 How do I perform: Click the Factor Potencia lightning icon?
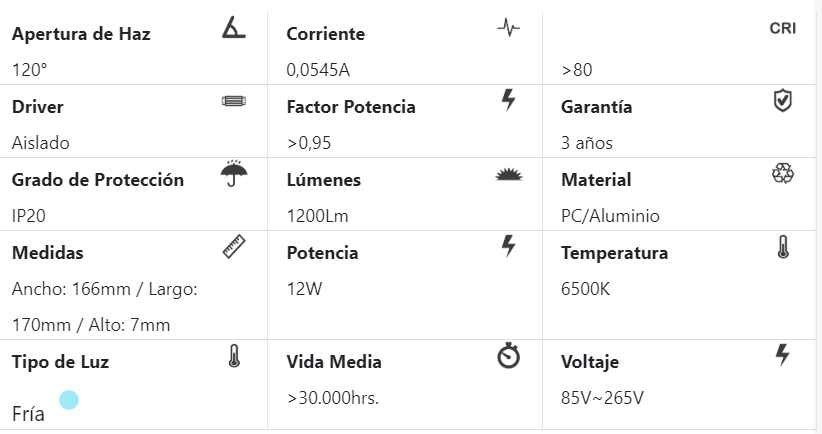click(508, 100)
